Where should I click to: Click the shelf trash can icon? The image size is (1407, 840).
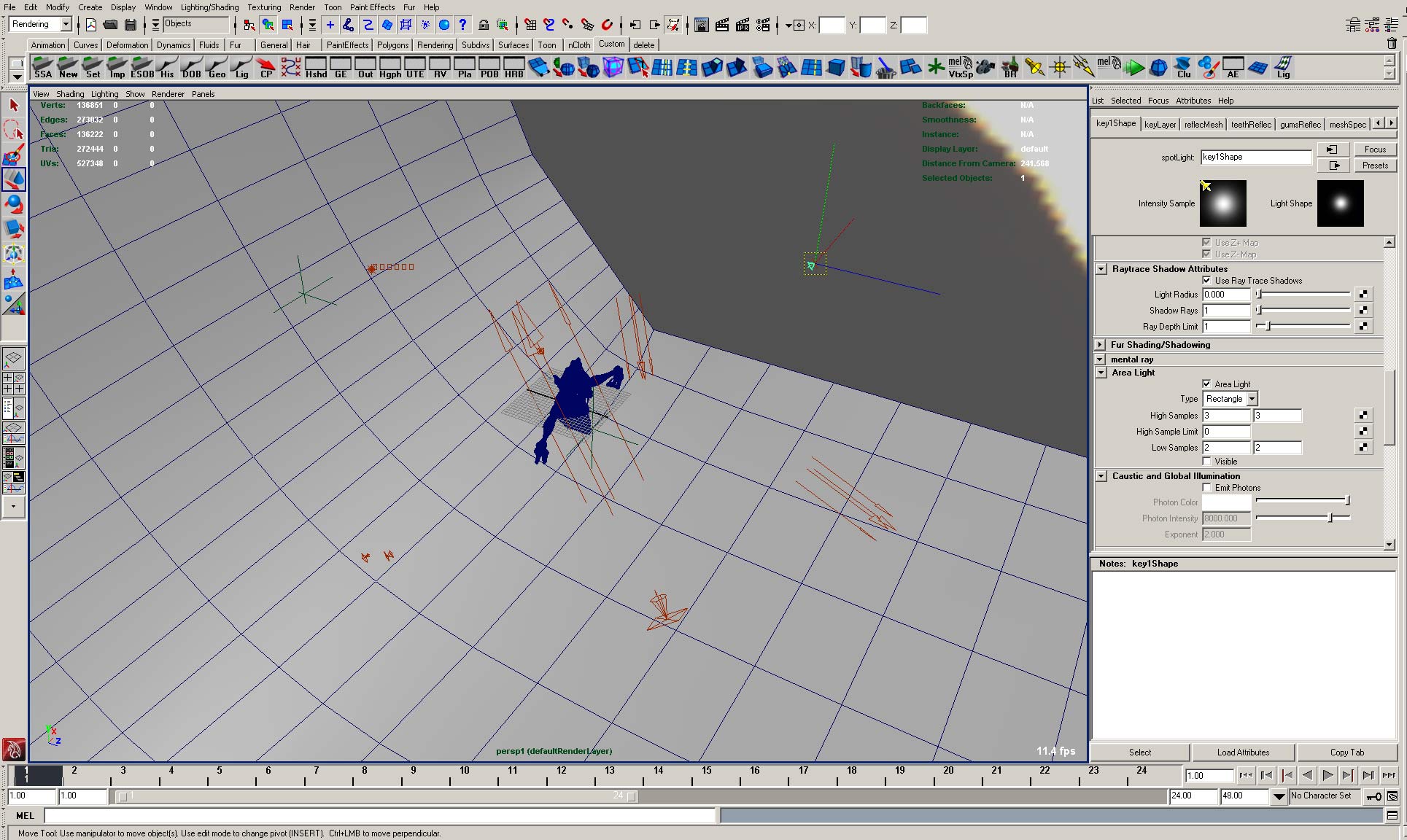1392,44
